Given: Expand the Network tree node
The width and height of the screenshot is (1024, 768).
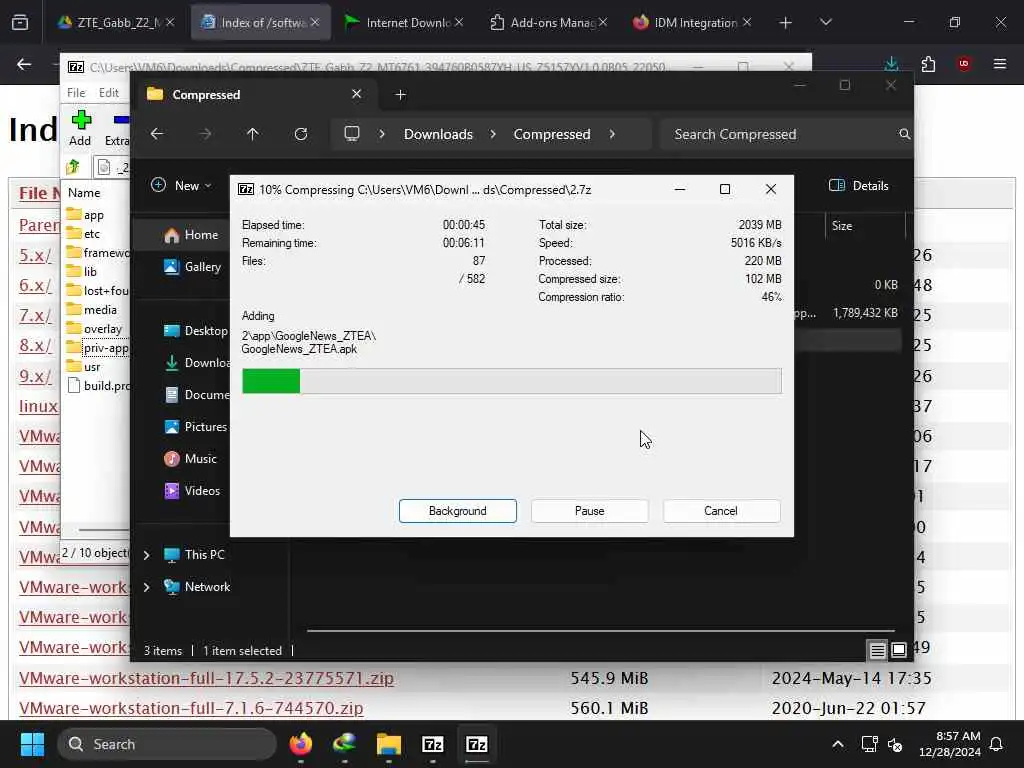Looking at the screenshot, I should point(147,586).
